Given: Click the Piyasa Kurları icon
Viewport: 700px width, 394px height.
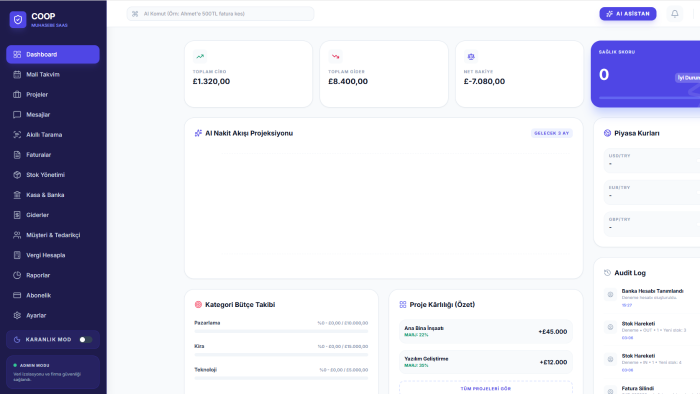Looking at the screenshot, I should (x=607, y=133).
